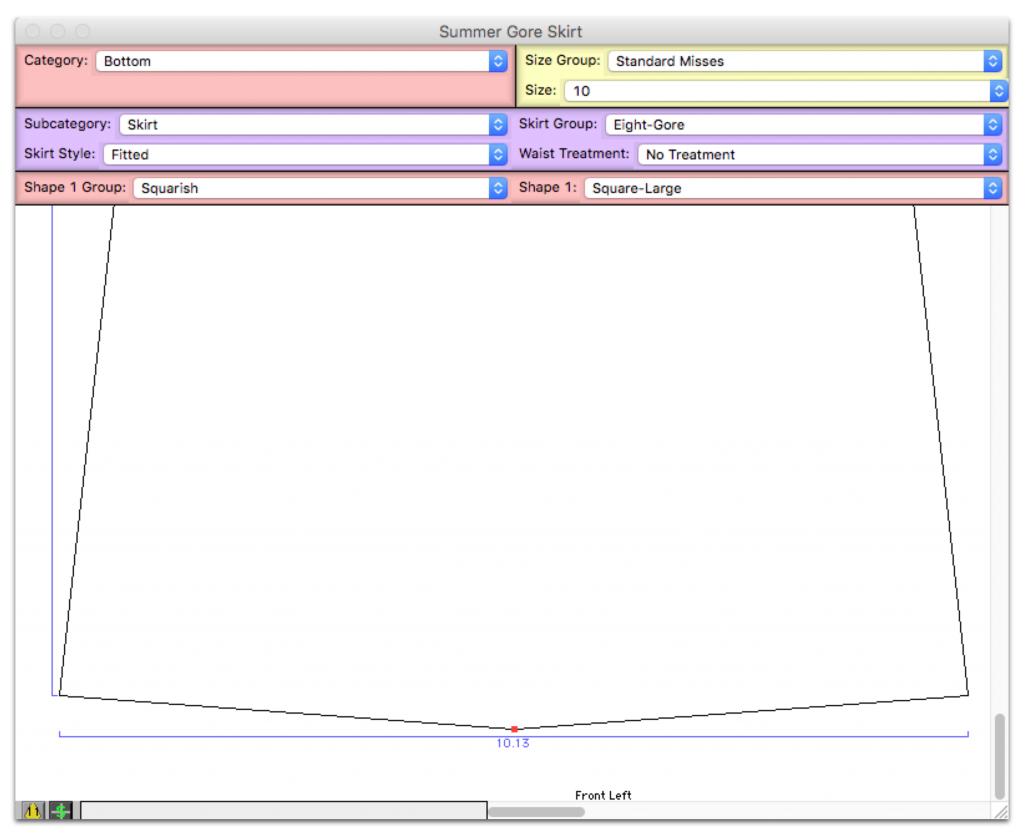Click the Summer Gore Skirt window title

510,31
